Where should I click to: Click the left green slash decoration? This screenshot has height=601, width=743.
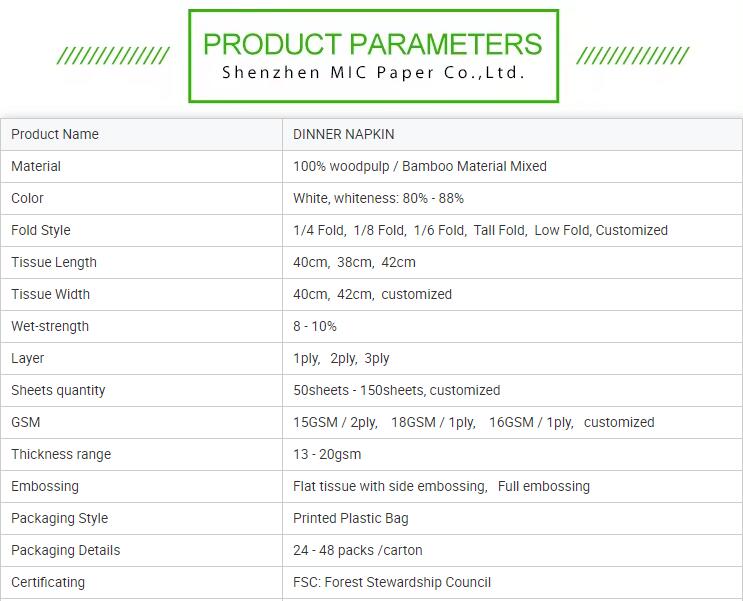click(113, 55)
